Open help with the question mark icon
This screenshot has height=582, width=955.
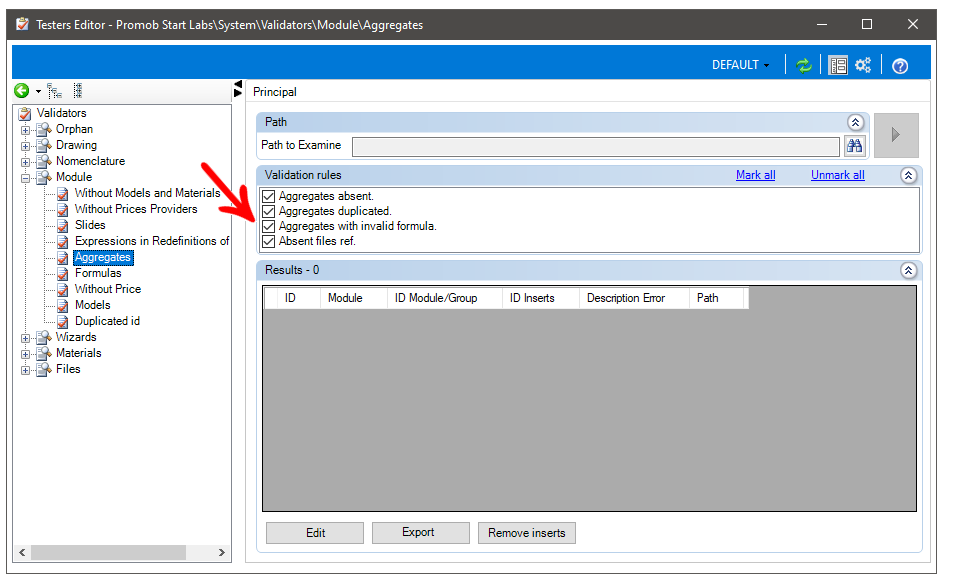point(899,66)
